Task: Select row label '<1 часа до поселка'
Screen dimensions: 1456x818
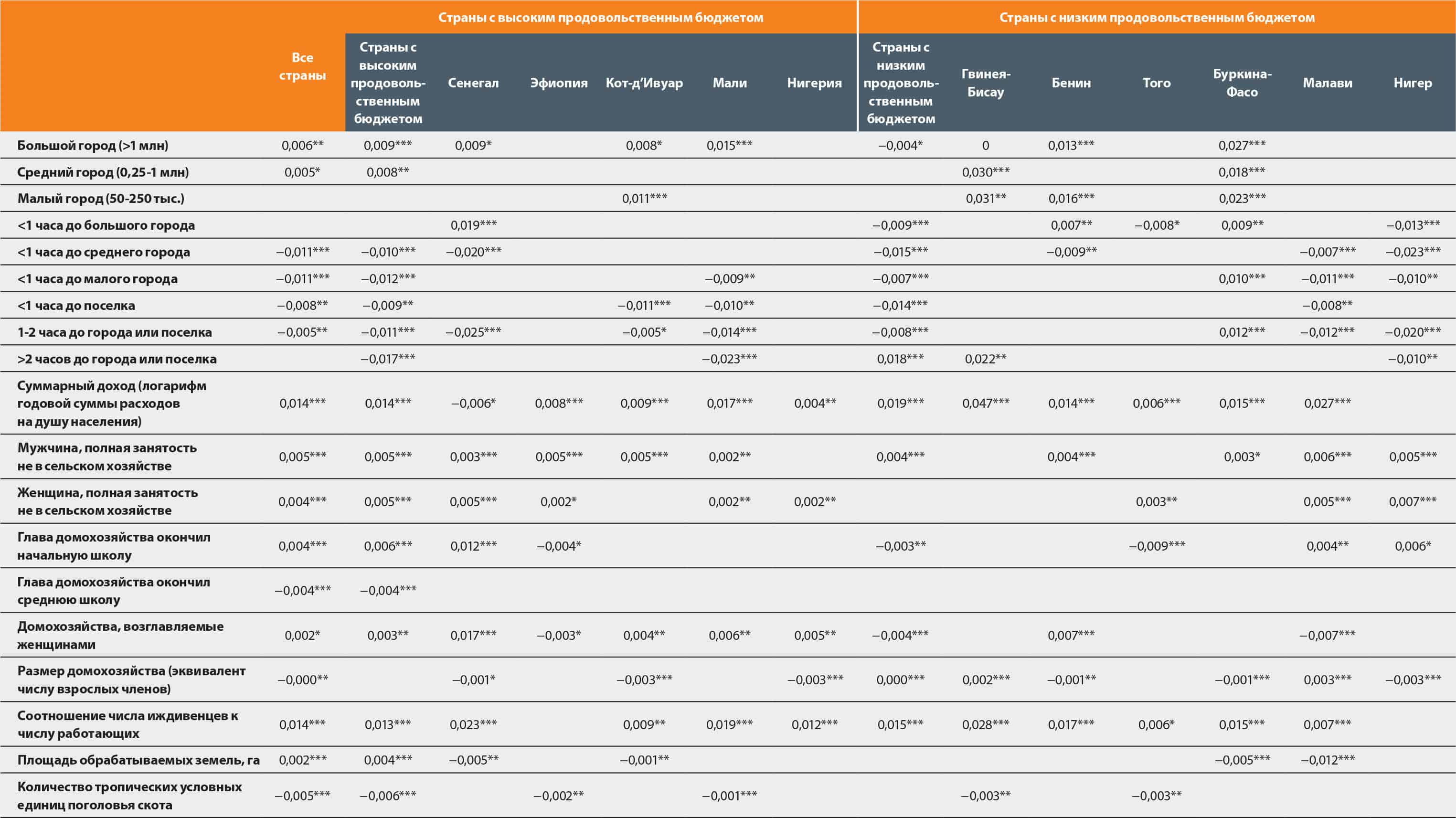Action: [x=76, y=305]
